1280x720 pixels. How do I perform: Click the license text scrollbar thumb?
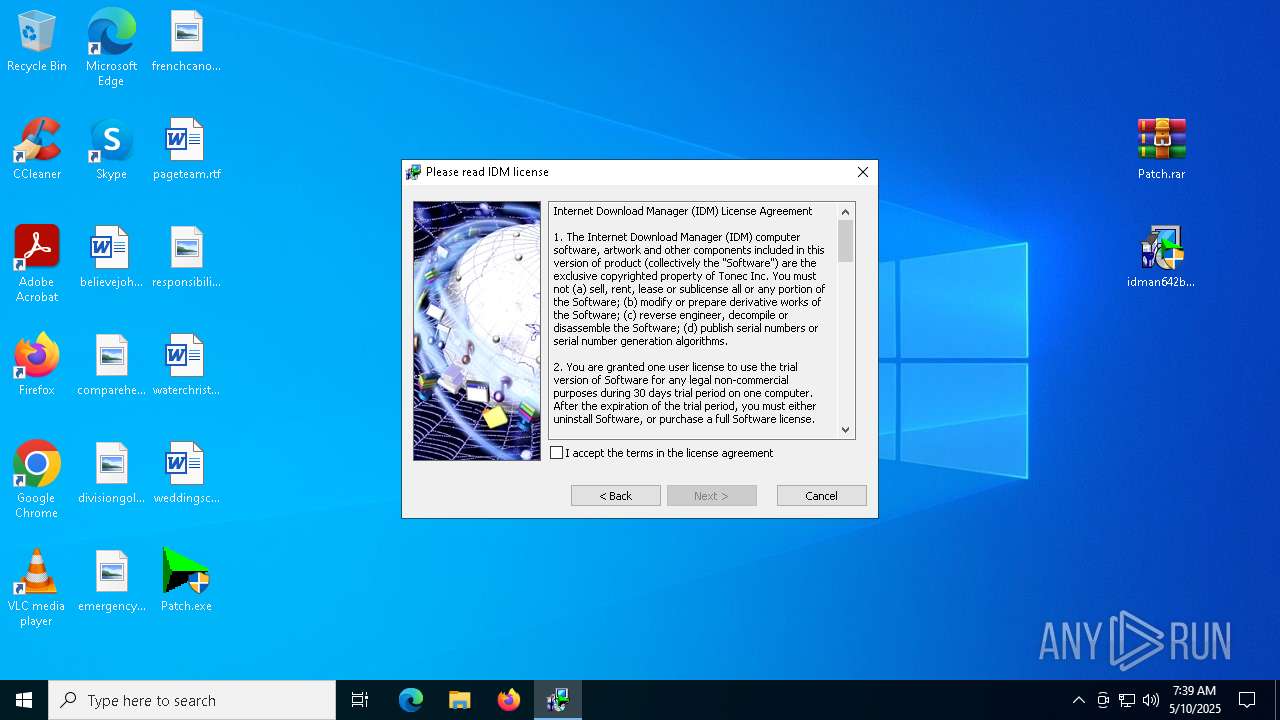pyautogui.click(x=846, y=241)
